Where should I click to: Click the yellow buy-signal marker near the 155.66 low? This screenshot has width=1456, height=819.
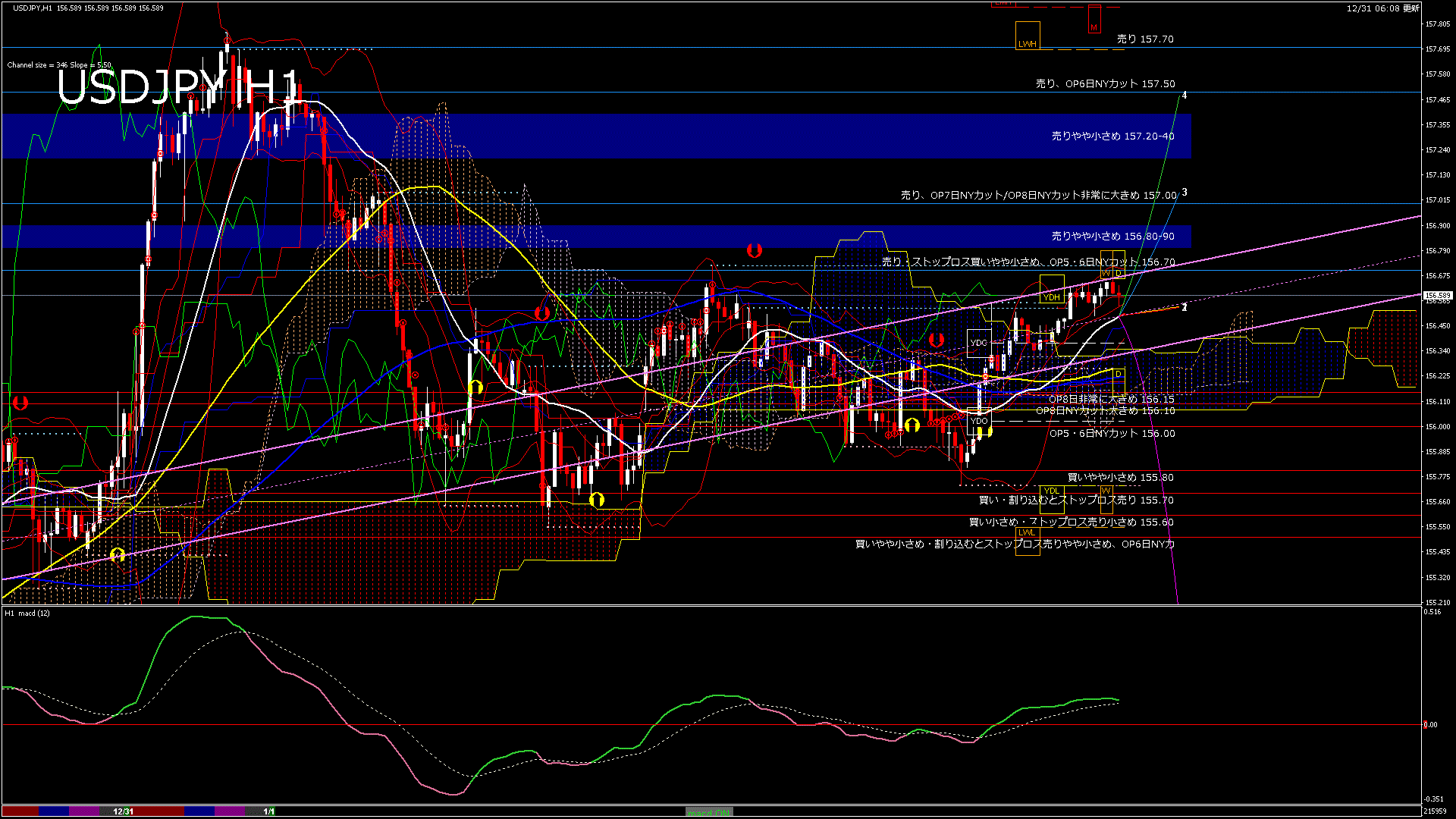click(597, 498)
